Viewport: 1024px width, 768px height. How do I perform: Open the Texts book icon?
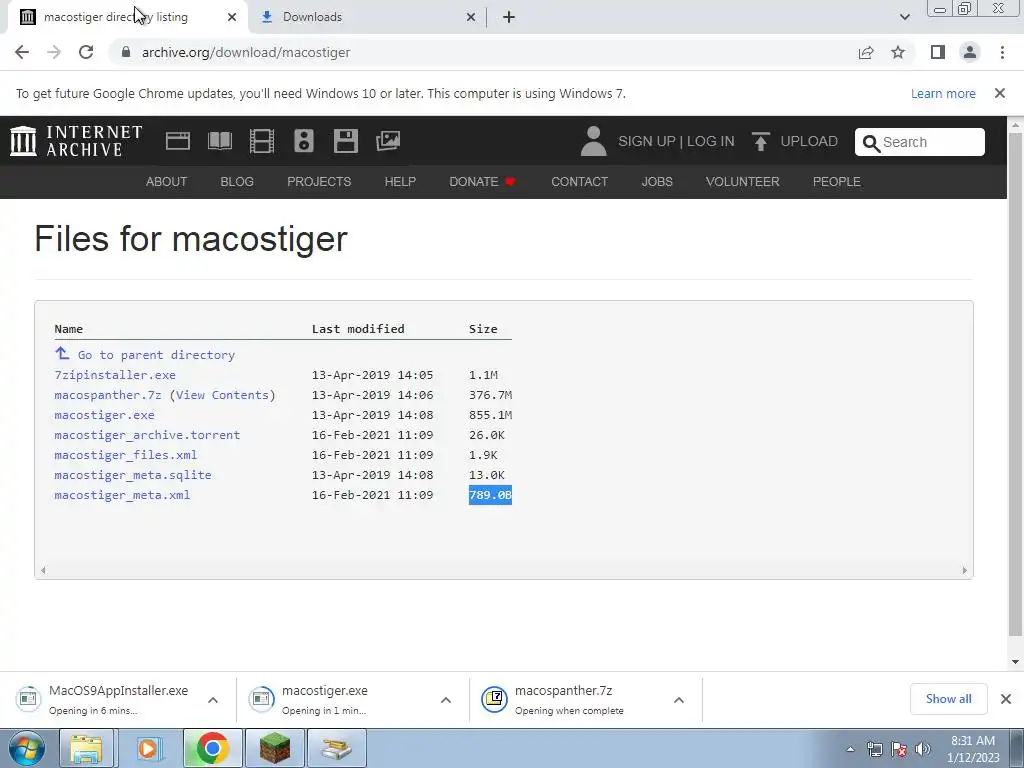click(219, 141)
